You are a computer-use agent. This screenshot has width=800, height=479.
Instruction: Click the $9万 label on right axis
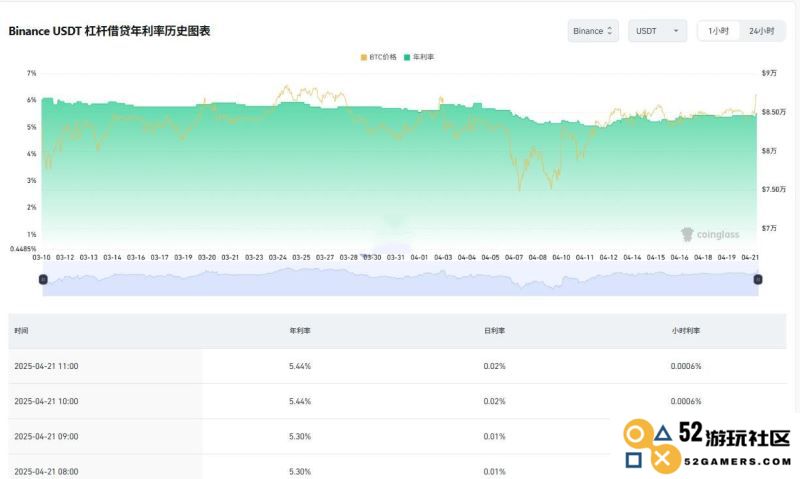(769, 73)
